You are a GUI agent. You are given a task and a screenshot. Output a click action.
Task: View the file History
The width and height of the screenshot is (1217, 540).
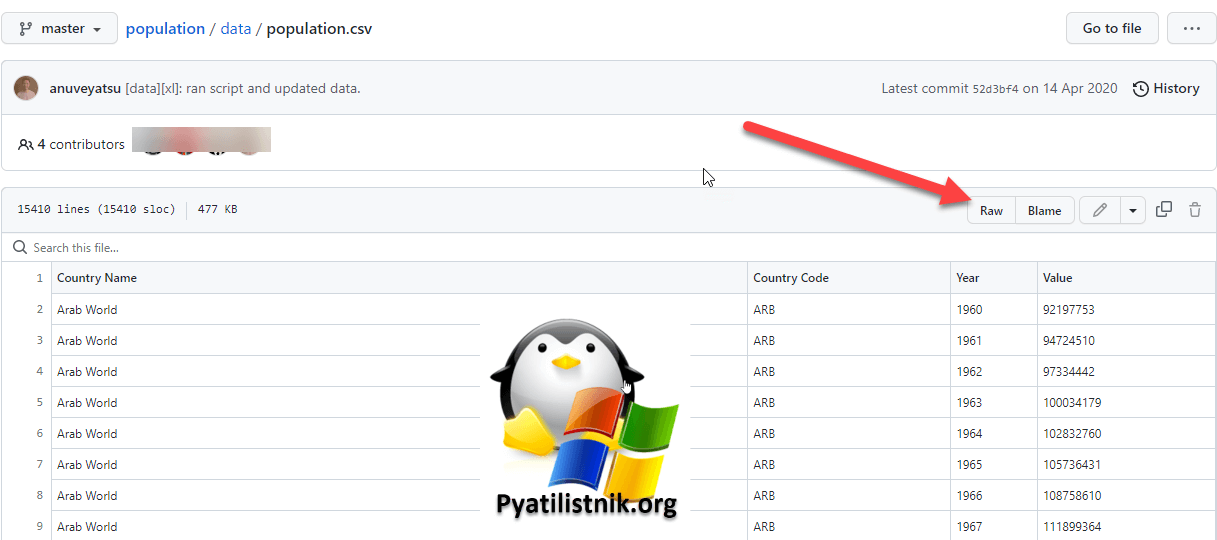pos(1166,88)
